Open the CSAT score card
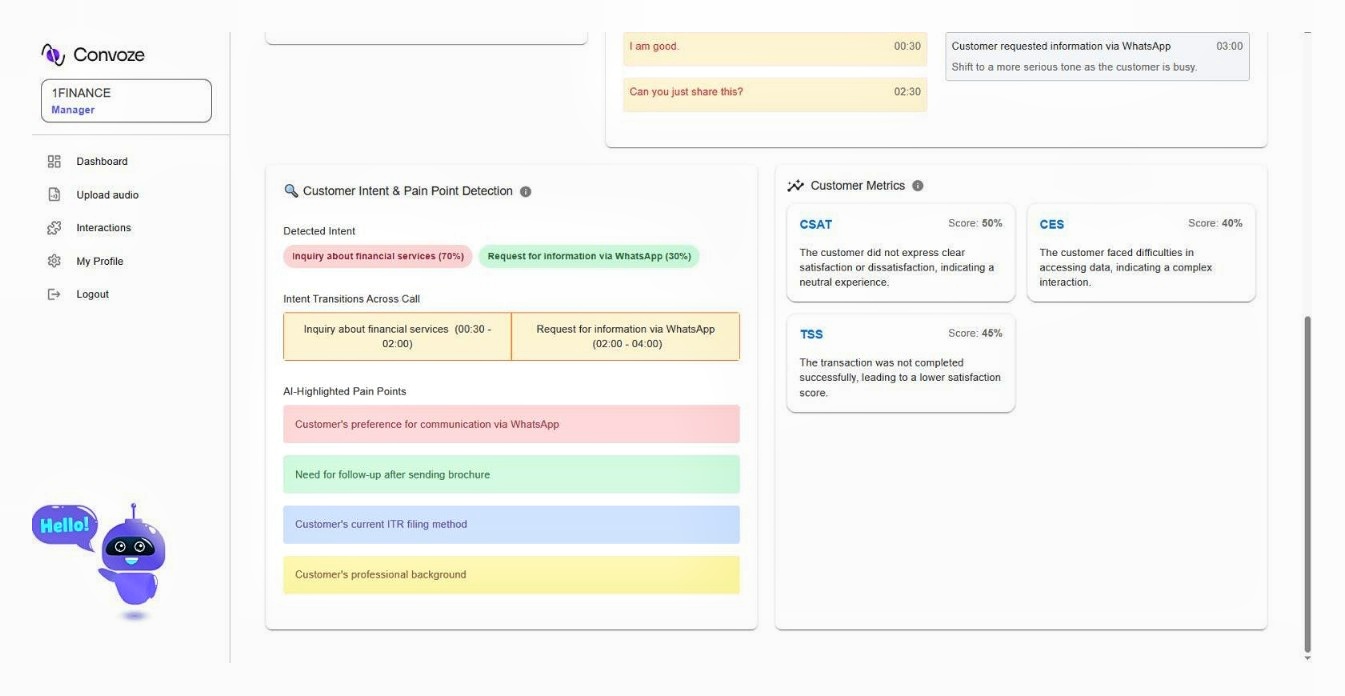1345x696 pixels. 900,253
